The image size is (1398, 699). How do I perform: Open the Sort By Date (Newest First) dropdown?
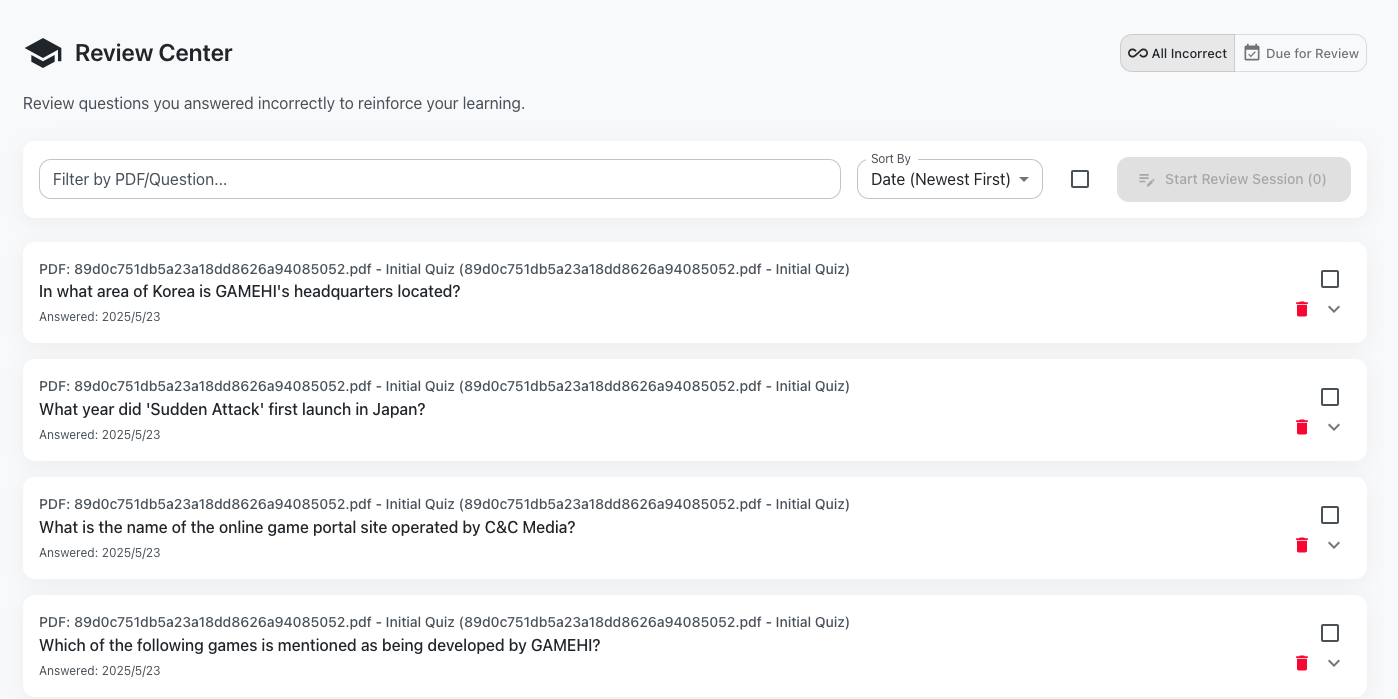point(949,180)
